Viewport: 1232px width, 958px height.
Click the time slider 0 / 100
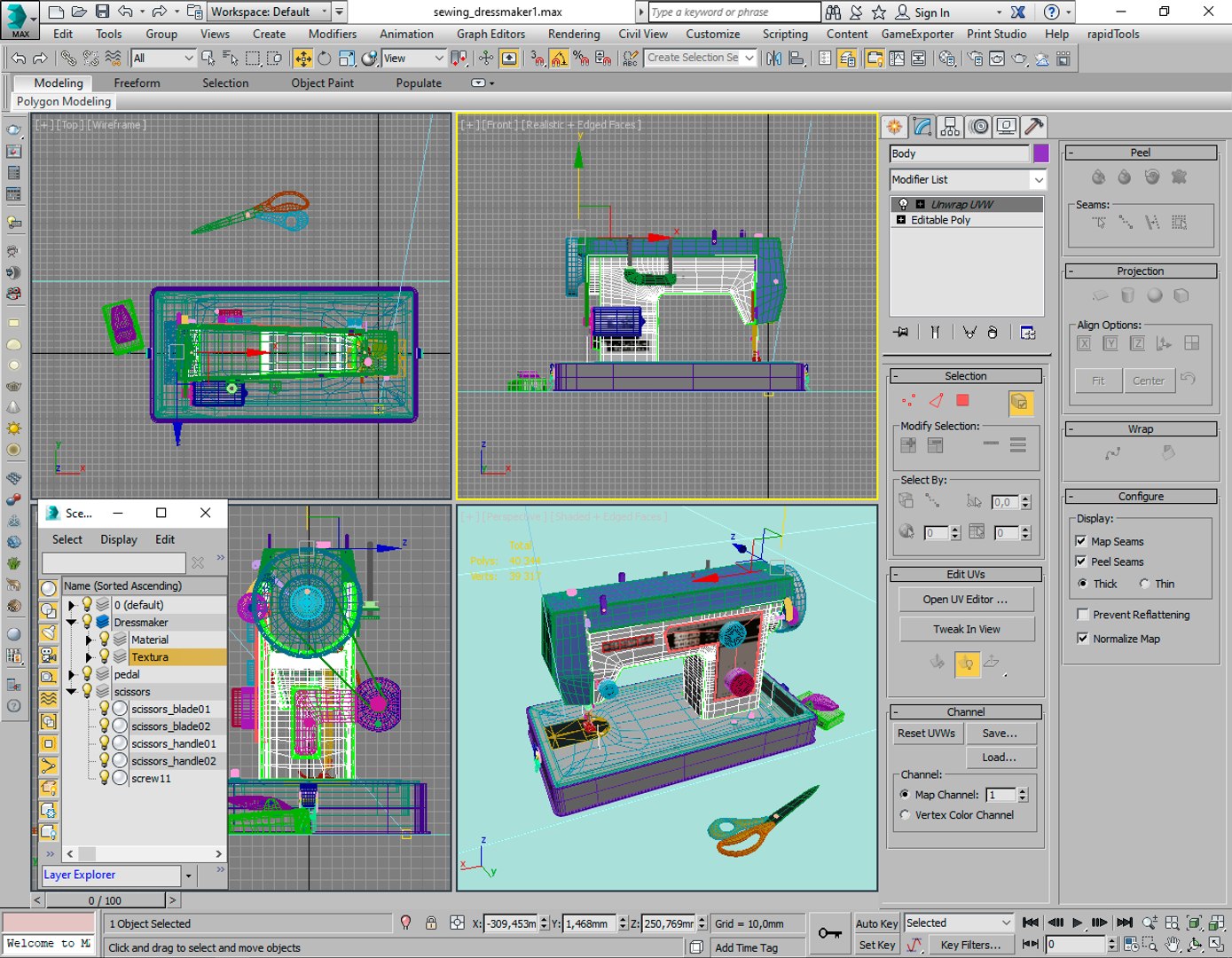click(105, 900)
